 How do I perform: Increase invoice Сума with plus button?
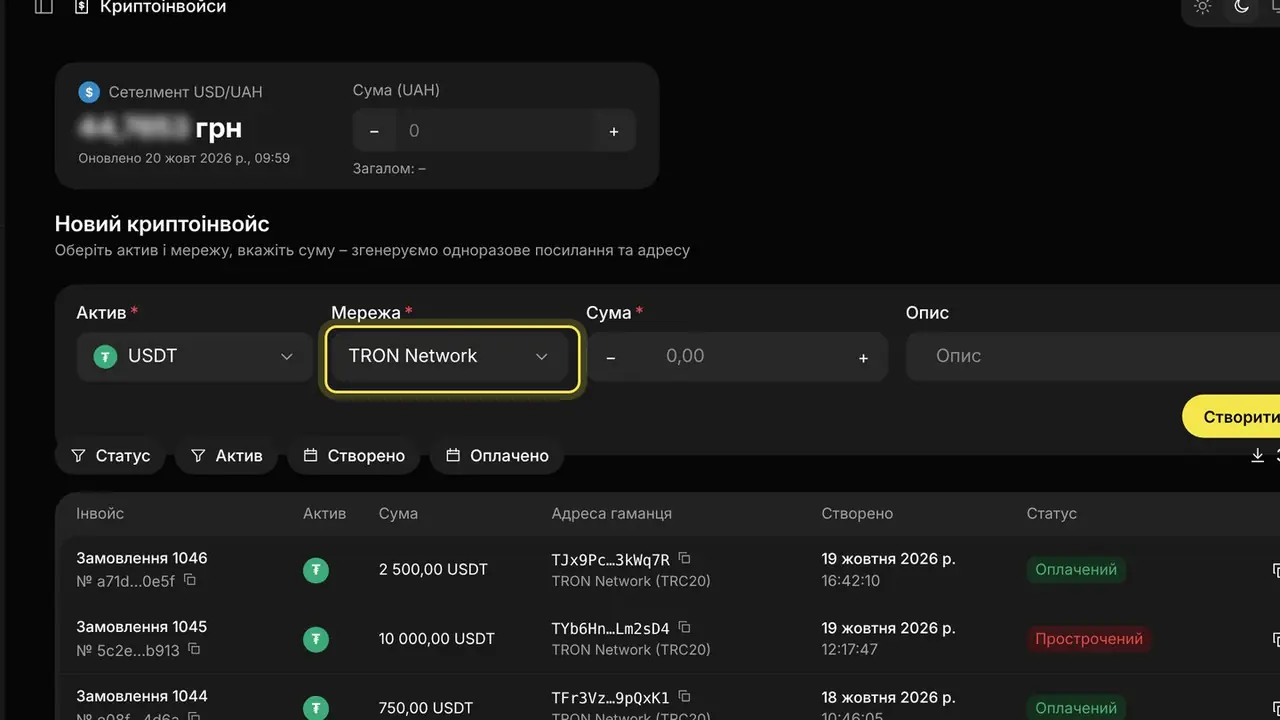pos(863,358)
